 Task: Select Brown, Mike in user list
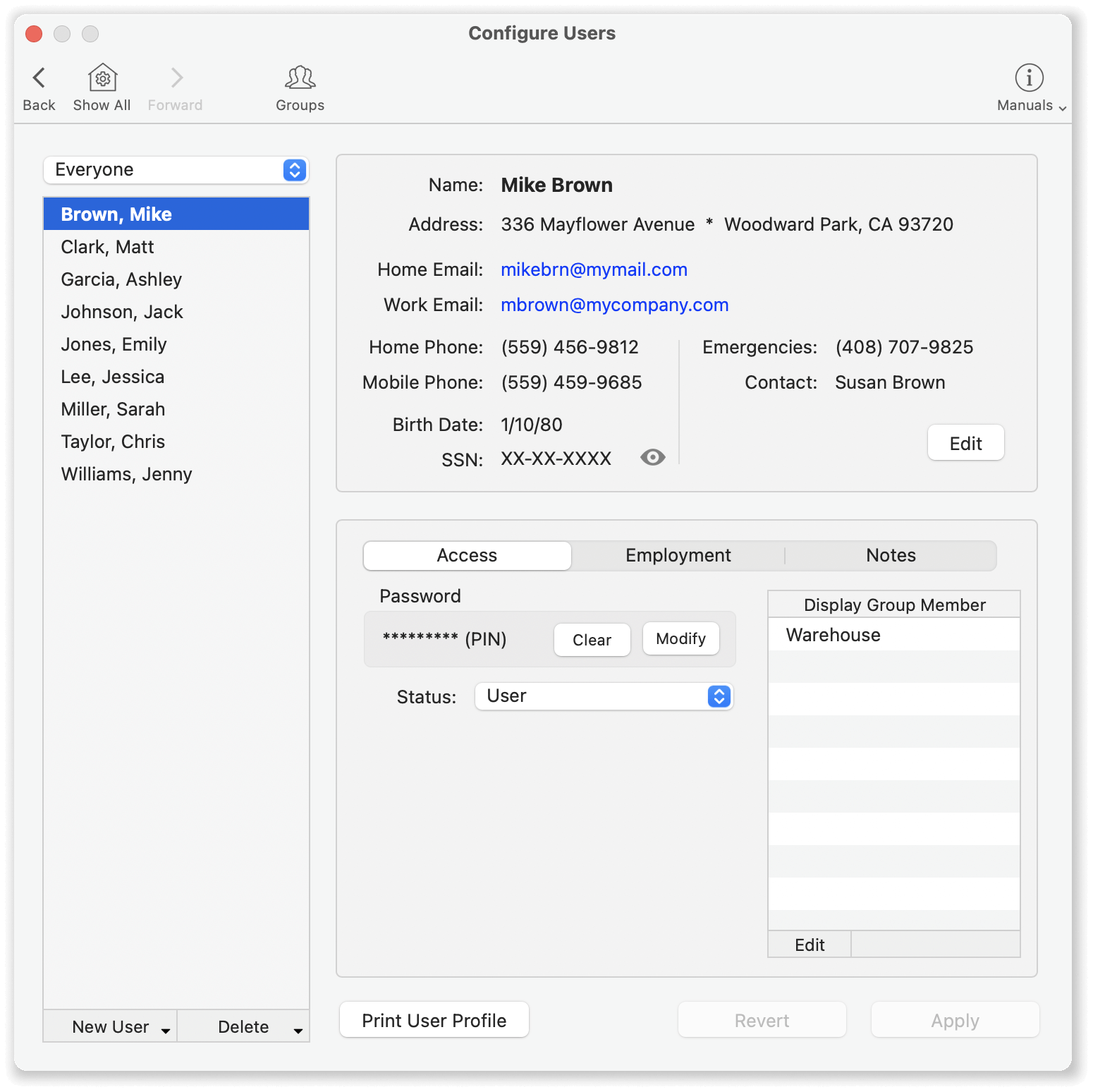point(176,214)
